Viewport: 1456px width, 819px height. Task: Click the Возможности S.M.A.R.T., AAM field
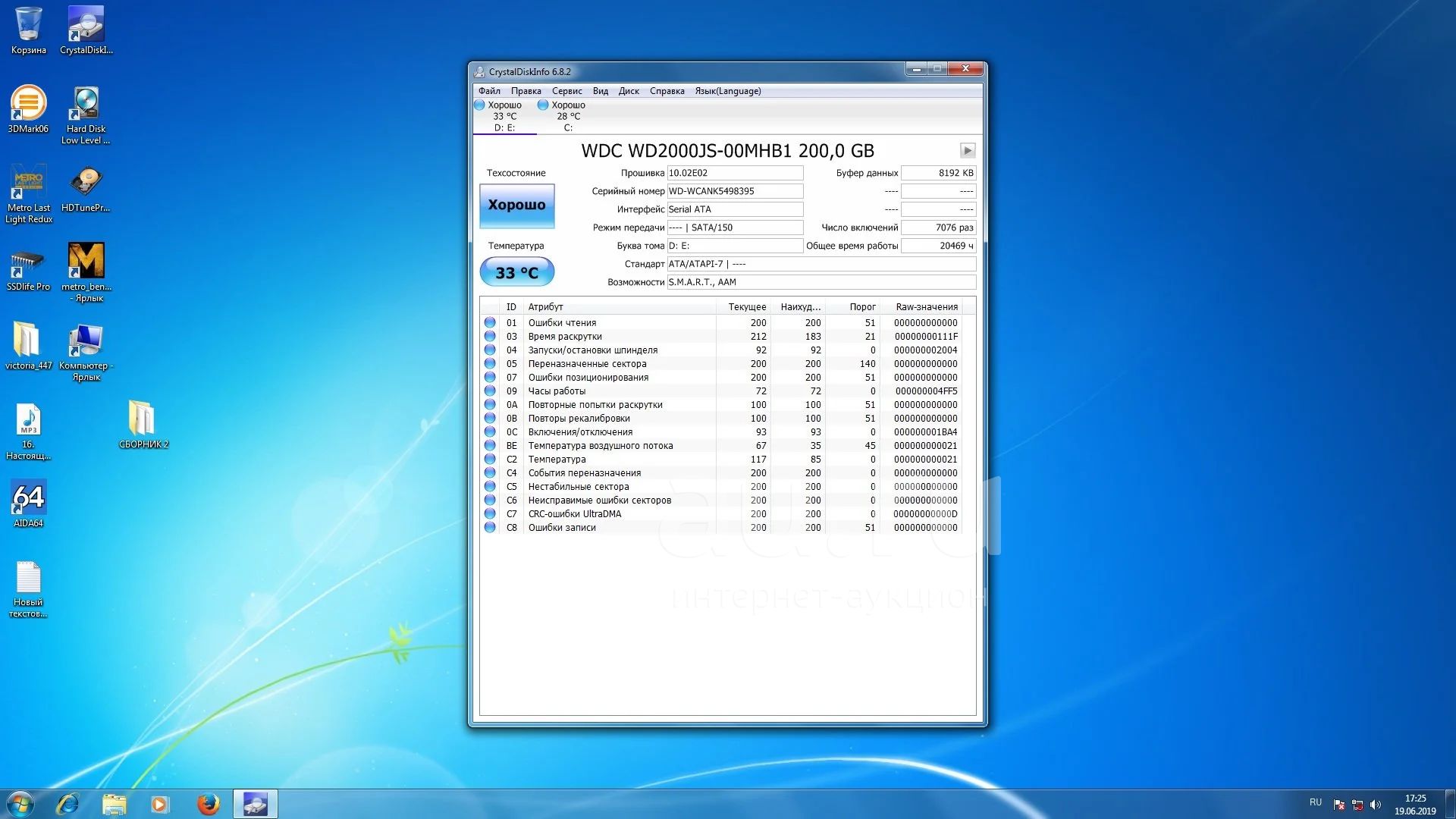821,282
